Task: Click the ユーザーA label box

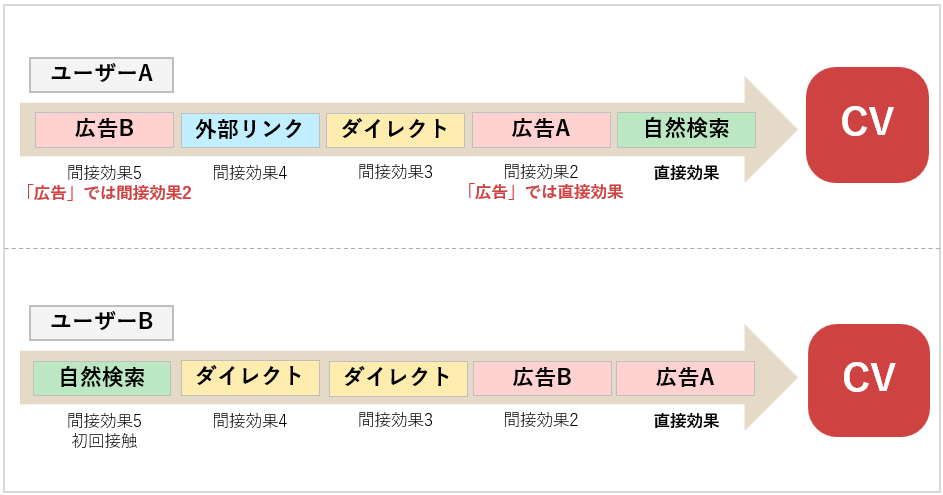Action: tap(101, 75)
